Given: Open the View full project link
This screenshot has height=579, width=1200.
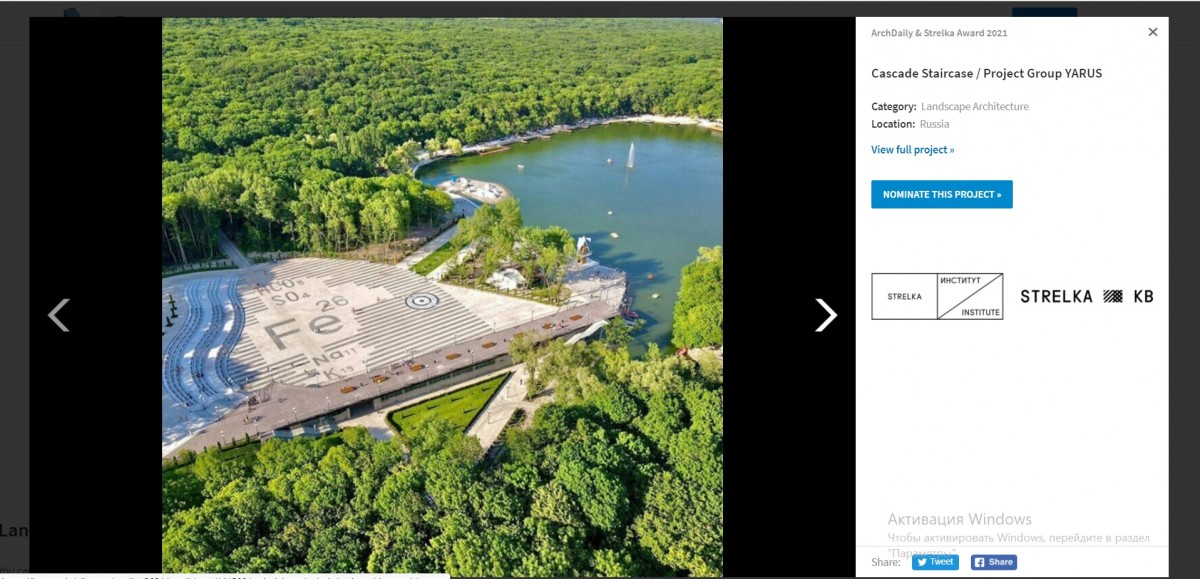Looking at the screenshot, I should (913, 150).
